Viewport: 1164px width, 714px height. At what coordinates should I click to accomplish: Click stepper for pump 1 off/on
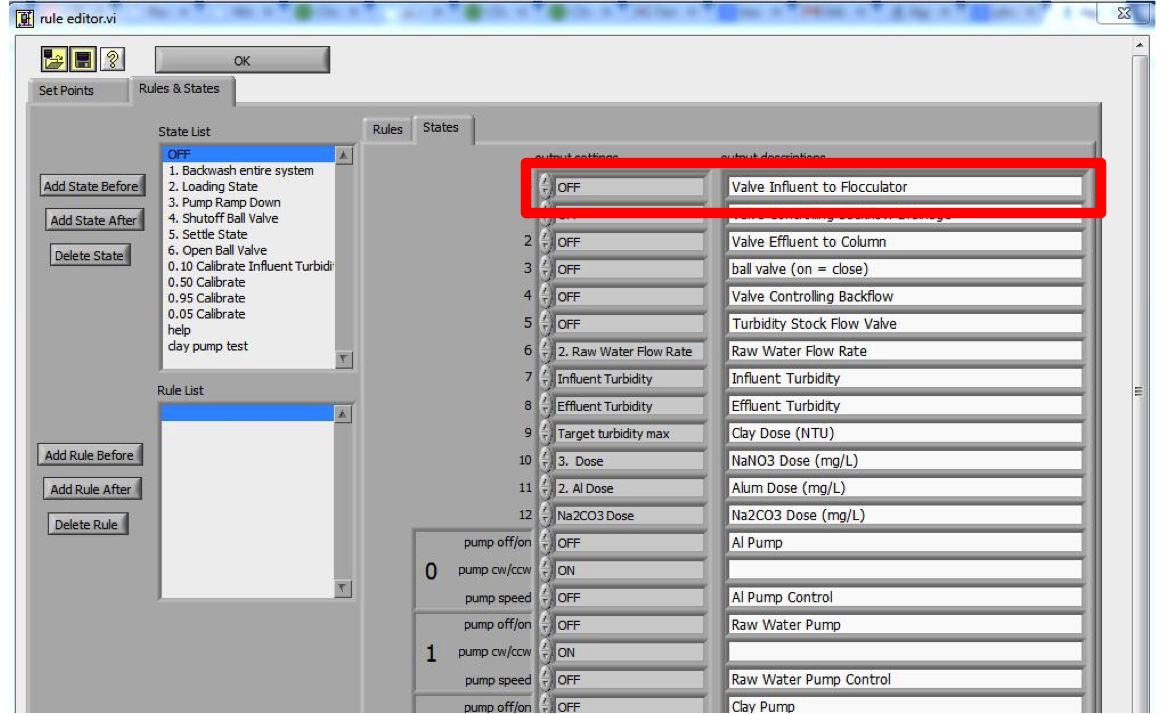pos(546,626)
